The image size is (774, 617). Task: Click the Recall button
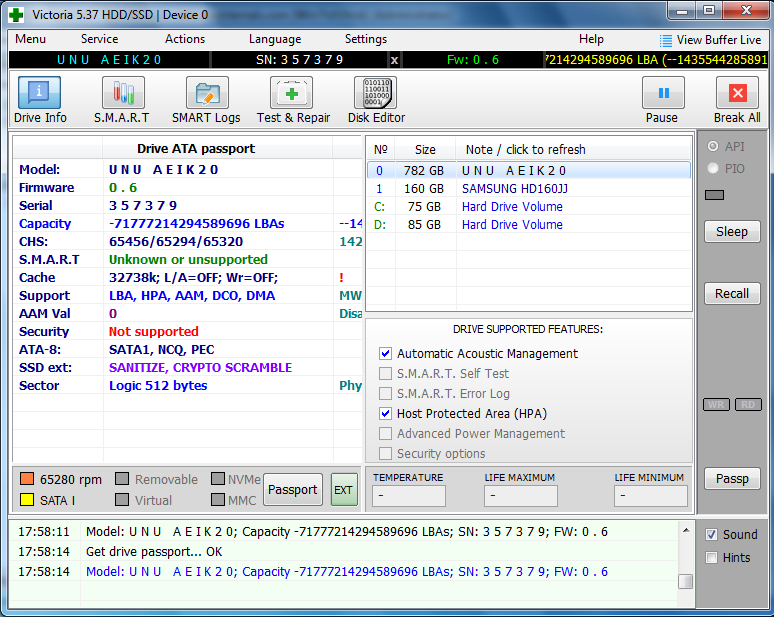(731, 294)
